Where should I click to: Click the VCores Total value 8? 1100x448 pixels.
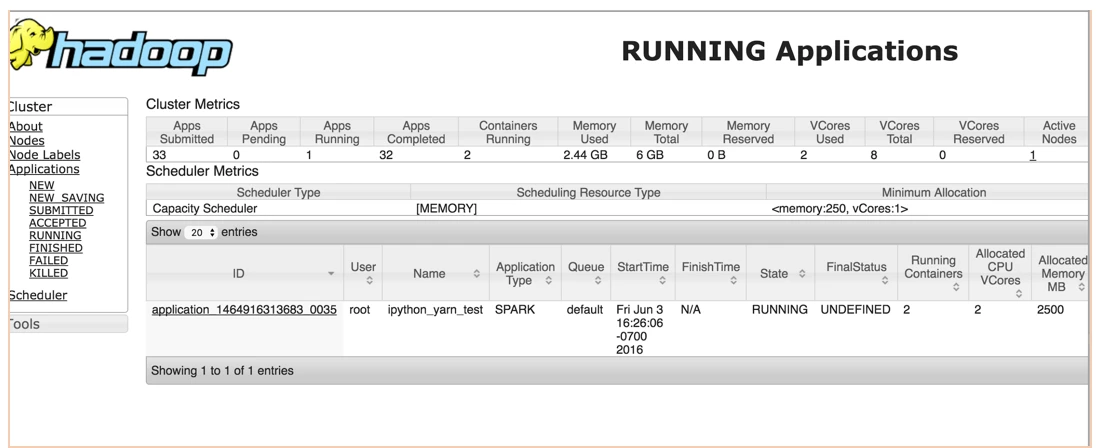coord(874,156)
